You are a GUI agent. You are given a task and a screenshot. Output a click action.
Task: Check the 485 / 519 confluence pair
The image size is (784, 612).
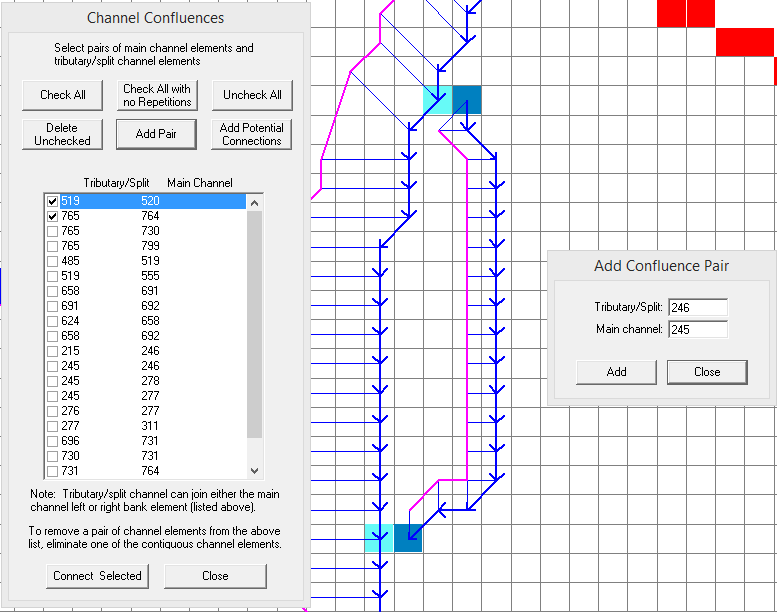(x=52, y=261)
